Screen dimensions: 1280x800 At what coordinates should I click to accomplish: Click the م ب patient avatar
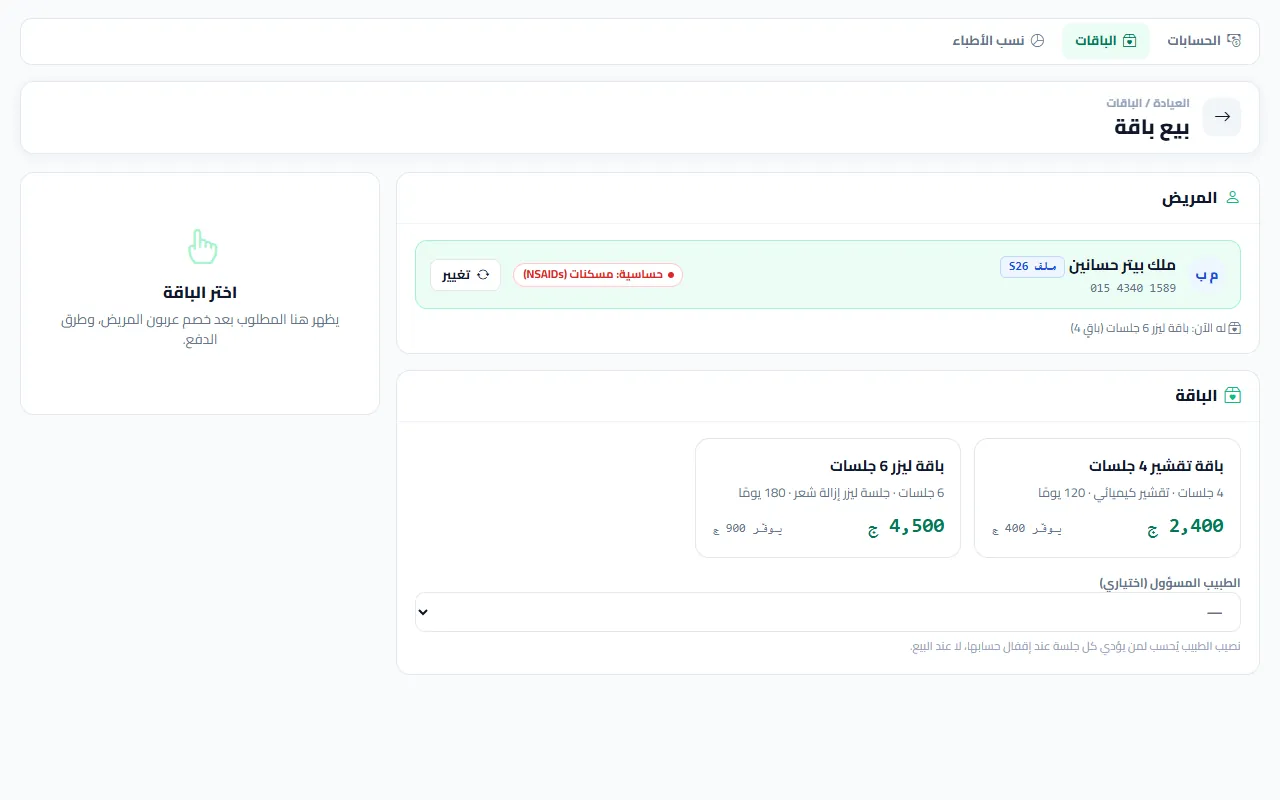pyautogui.click(x=1207, y=275)
